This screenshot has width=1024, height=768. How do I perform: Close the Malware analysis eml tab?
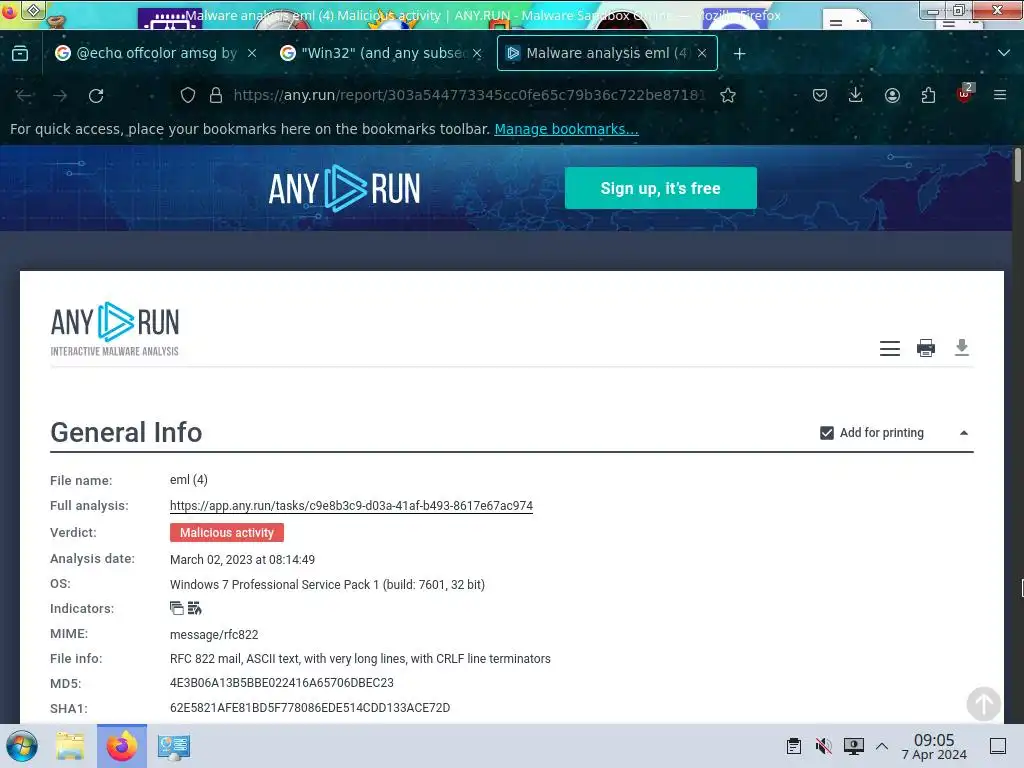(x=702, y=54)
